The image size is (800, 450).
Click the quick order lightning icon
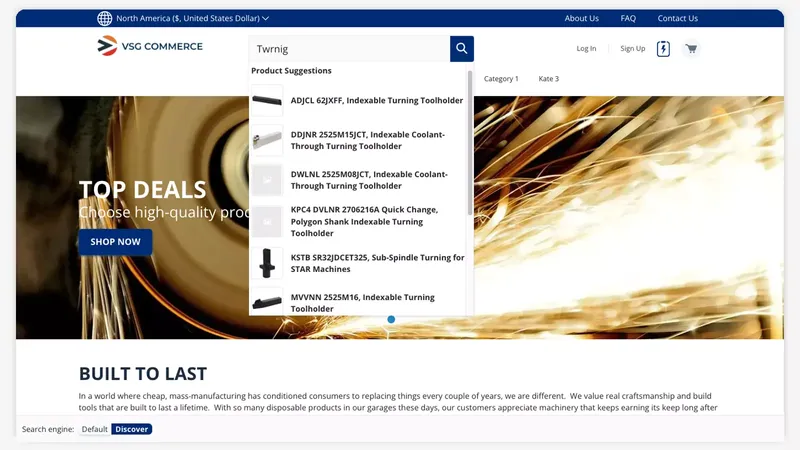coord(663,49)
